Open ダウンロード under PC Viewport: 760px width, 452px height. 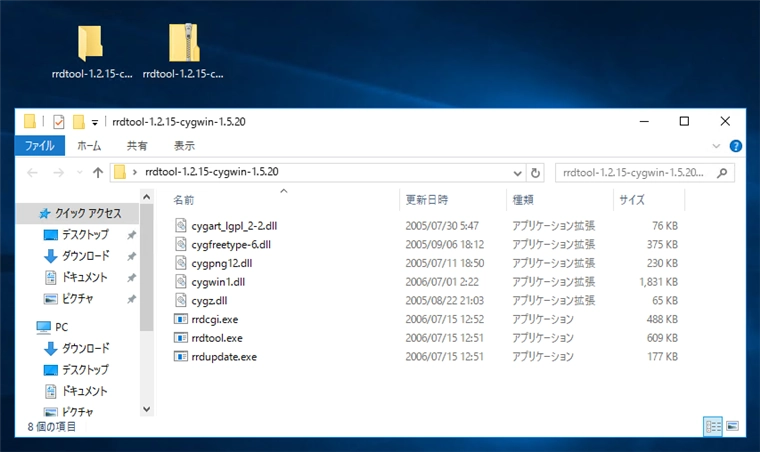click(85, 348)
